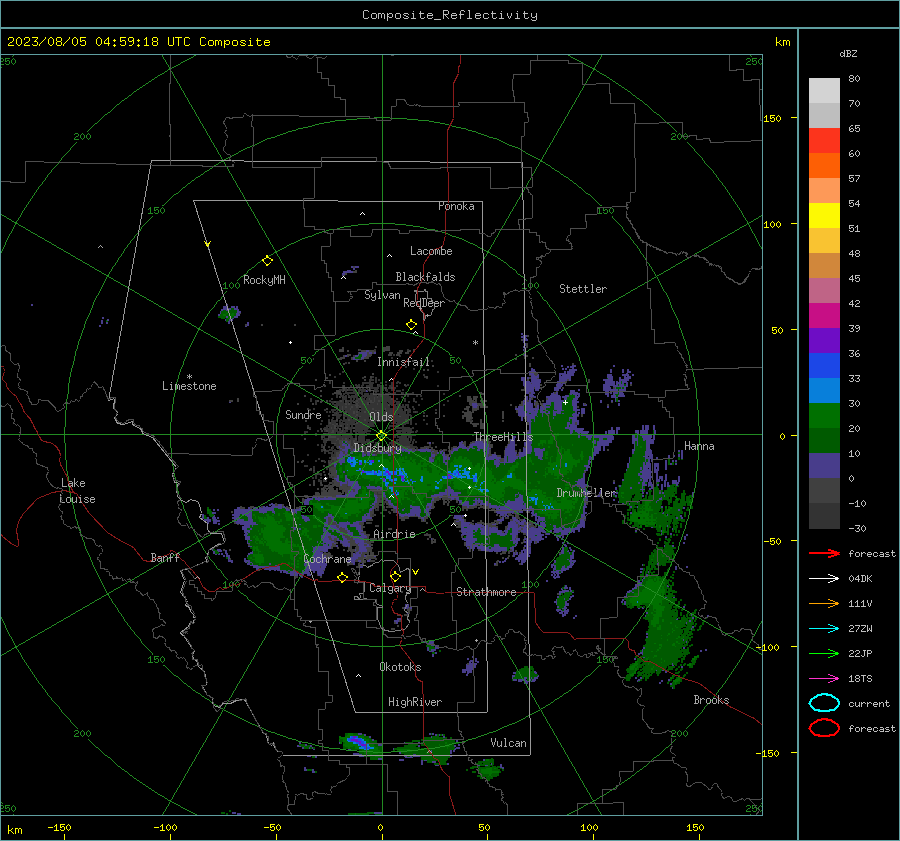Click the Strathmore city label

(486, 592)
